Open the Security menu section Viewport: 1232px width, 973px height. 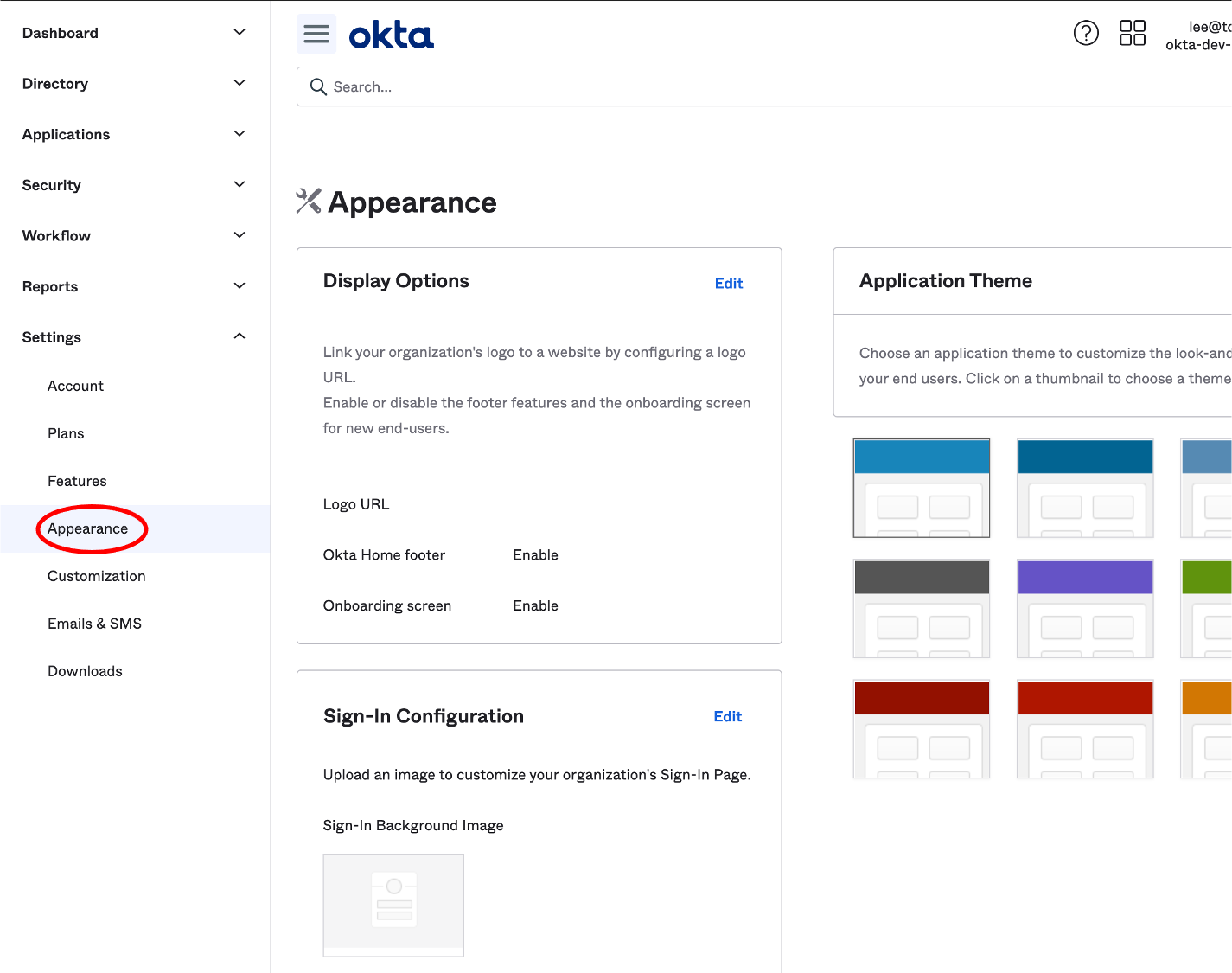pos(135,185)
